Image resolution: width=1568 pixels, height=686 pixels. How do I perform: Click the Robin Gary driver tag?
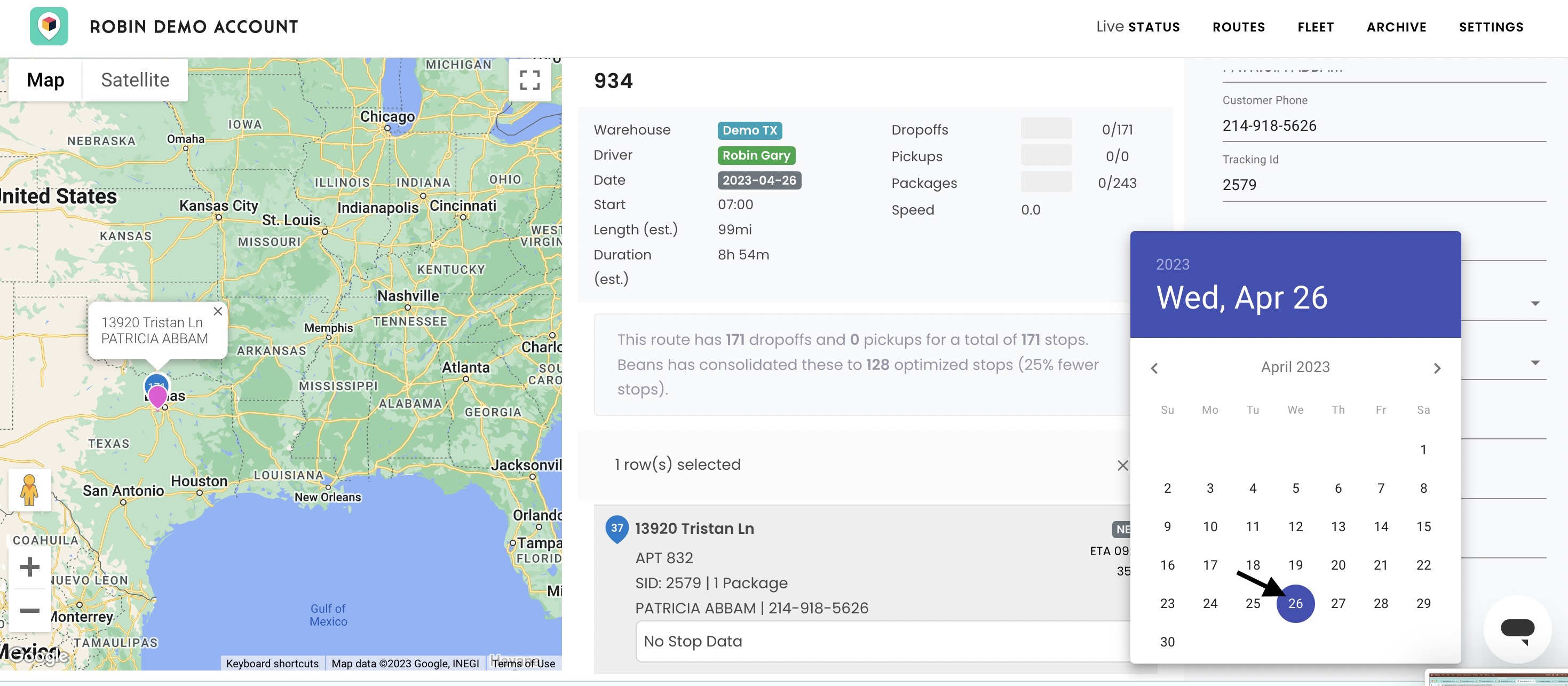[x=756, y=155]
